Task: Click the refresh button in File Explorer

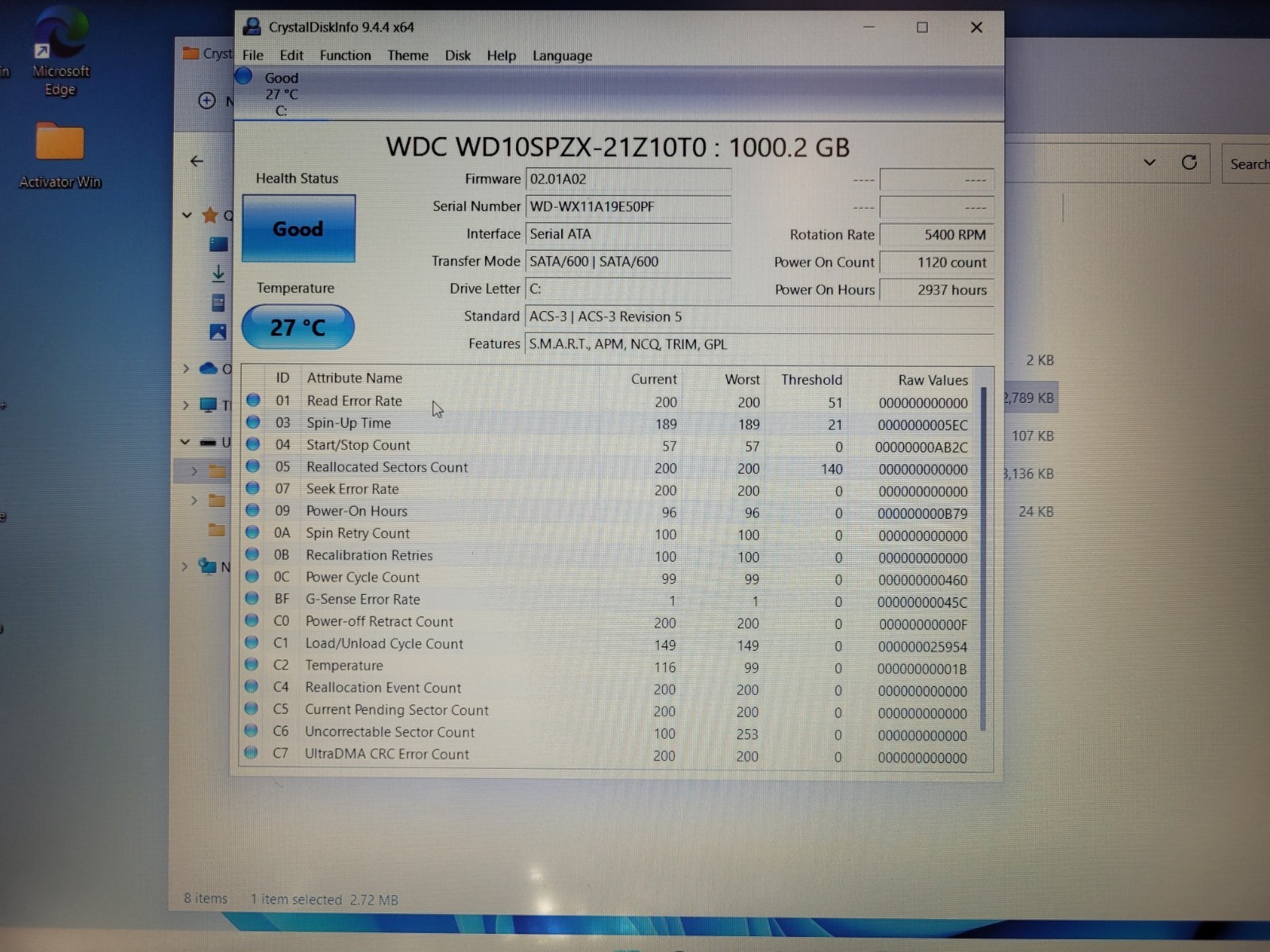Action: (x=1189, y=163)
